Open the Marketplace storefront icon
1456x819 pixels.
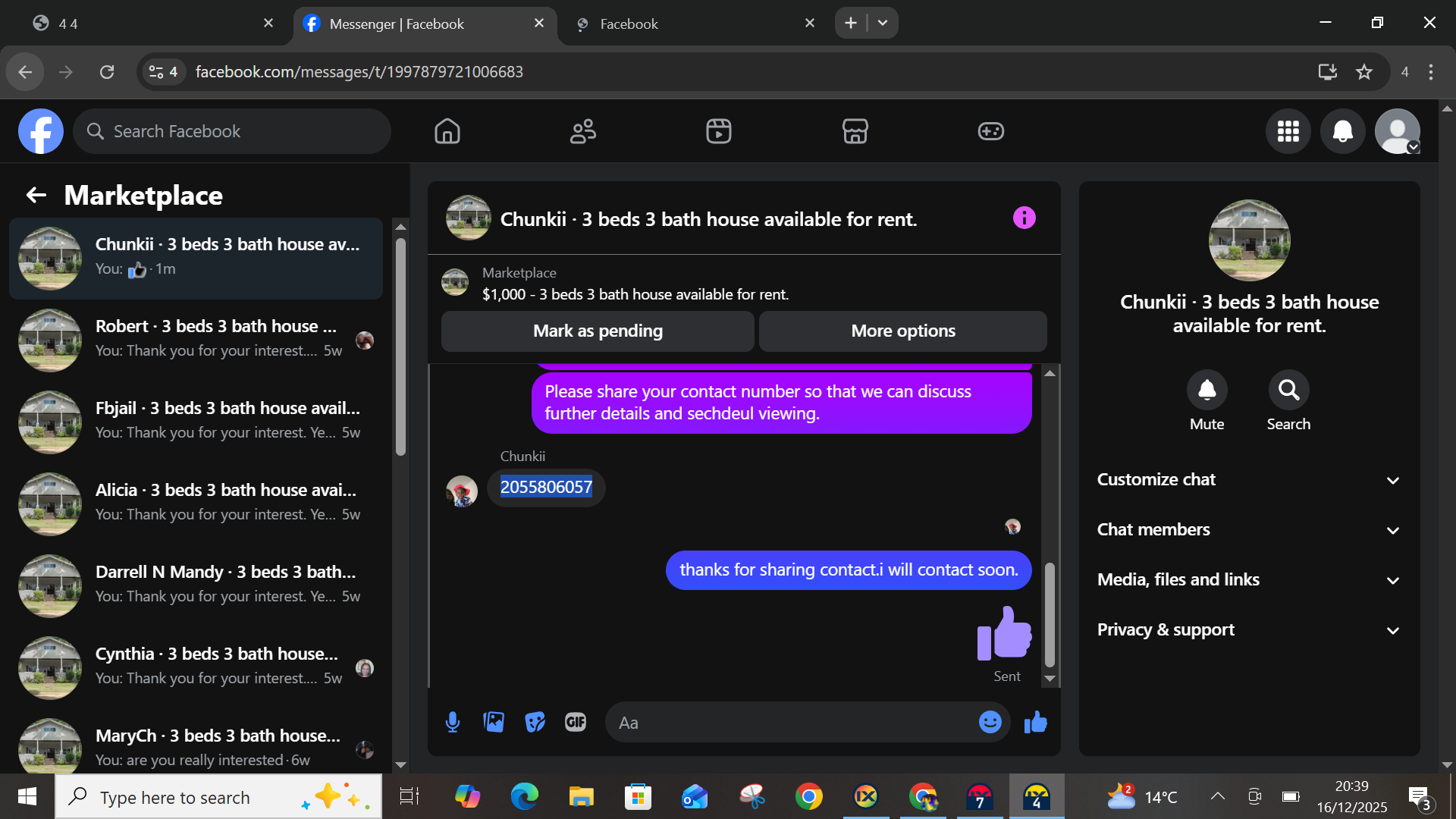click(855, 131)
